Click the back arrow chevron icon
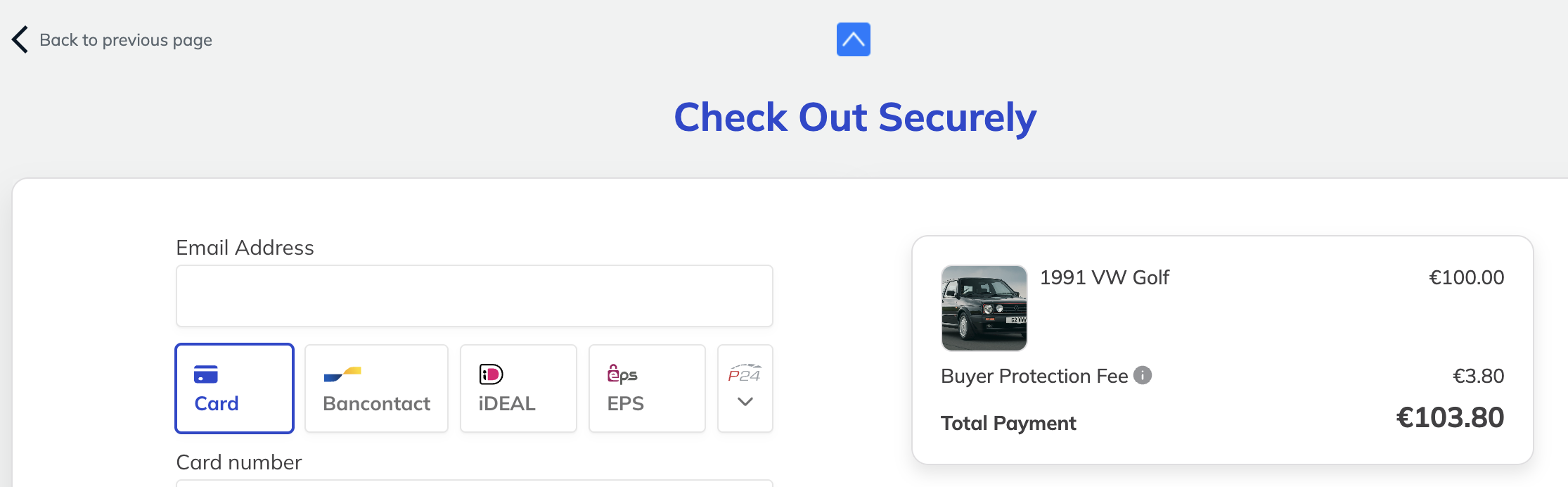The image size is (1568, 487). click(19, 39)
